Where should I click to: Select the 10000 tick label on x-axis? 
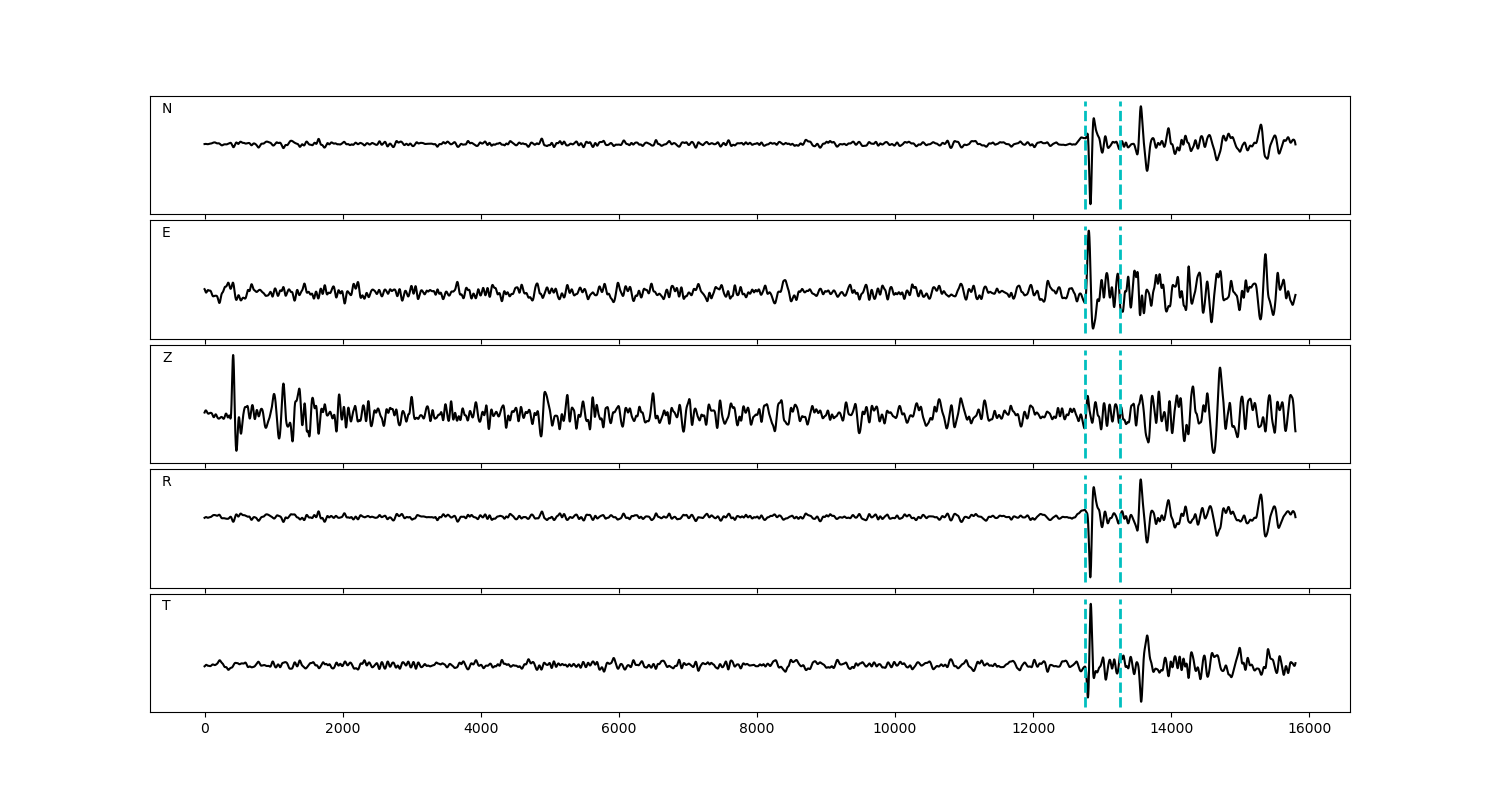pyautogui.click(x=895, y=729)
